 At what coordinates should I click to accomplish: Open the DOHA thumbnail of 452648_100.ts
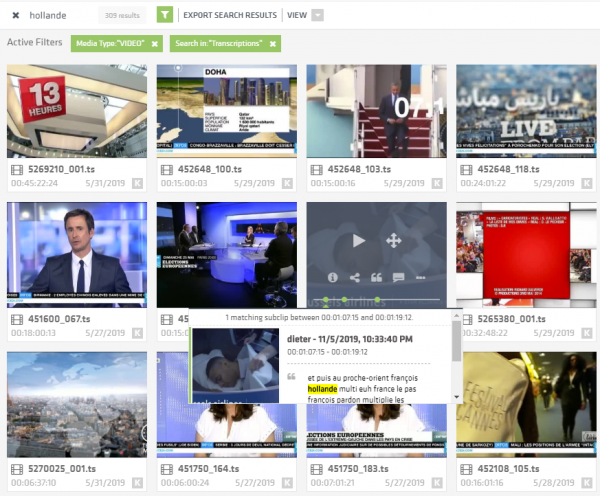coord(227,111)
